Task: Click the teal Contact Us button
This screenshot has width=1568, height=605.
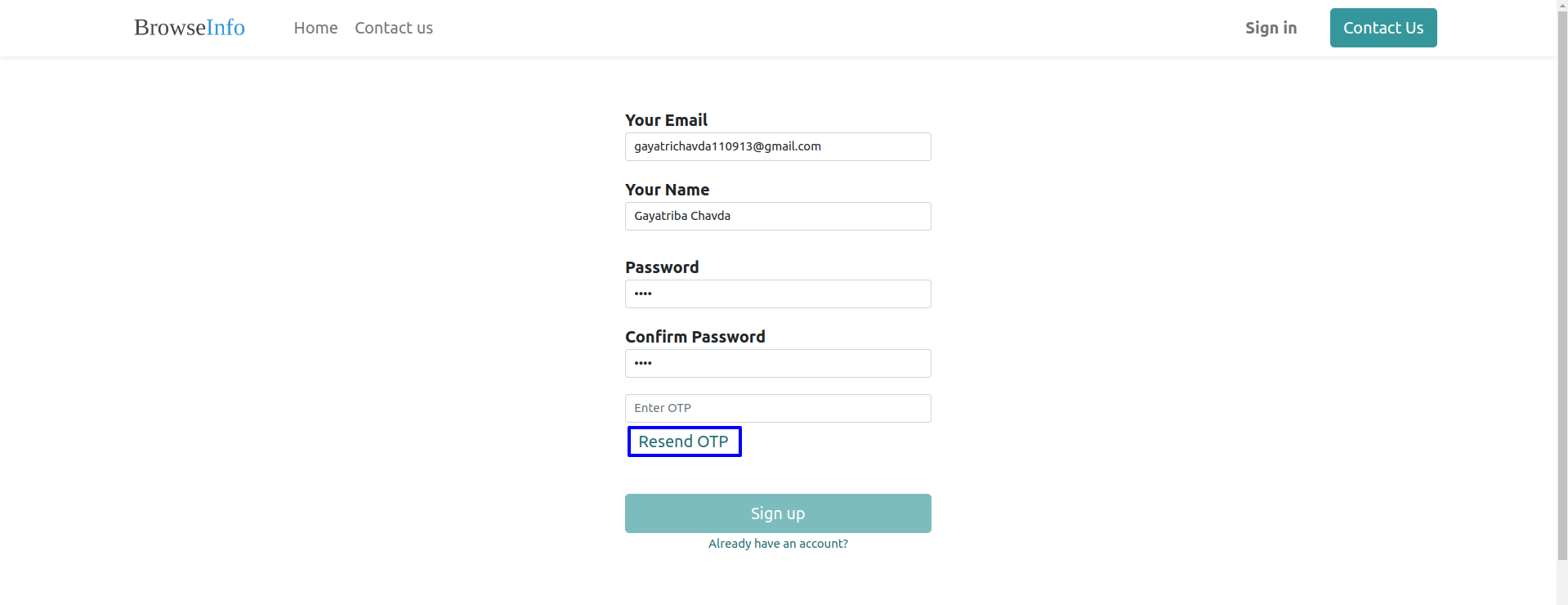Action: (x=1383, y=28)
